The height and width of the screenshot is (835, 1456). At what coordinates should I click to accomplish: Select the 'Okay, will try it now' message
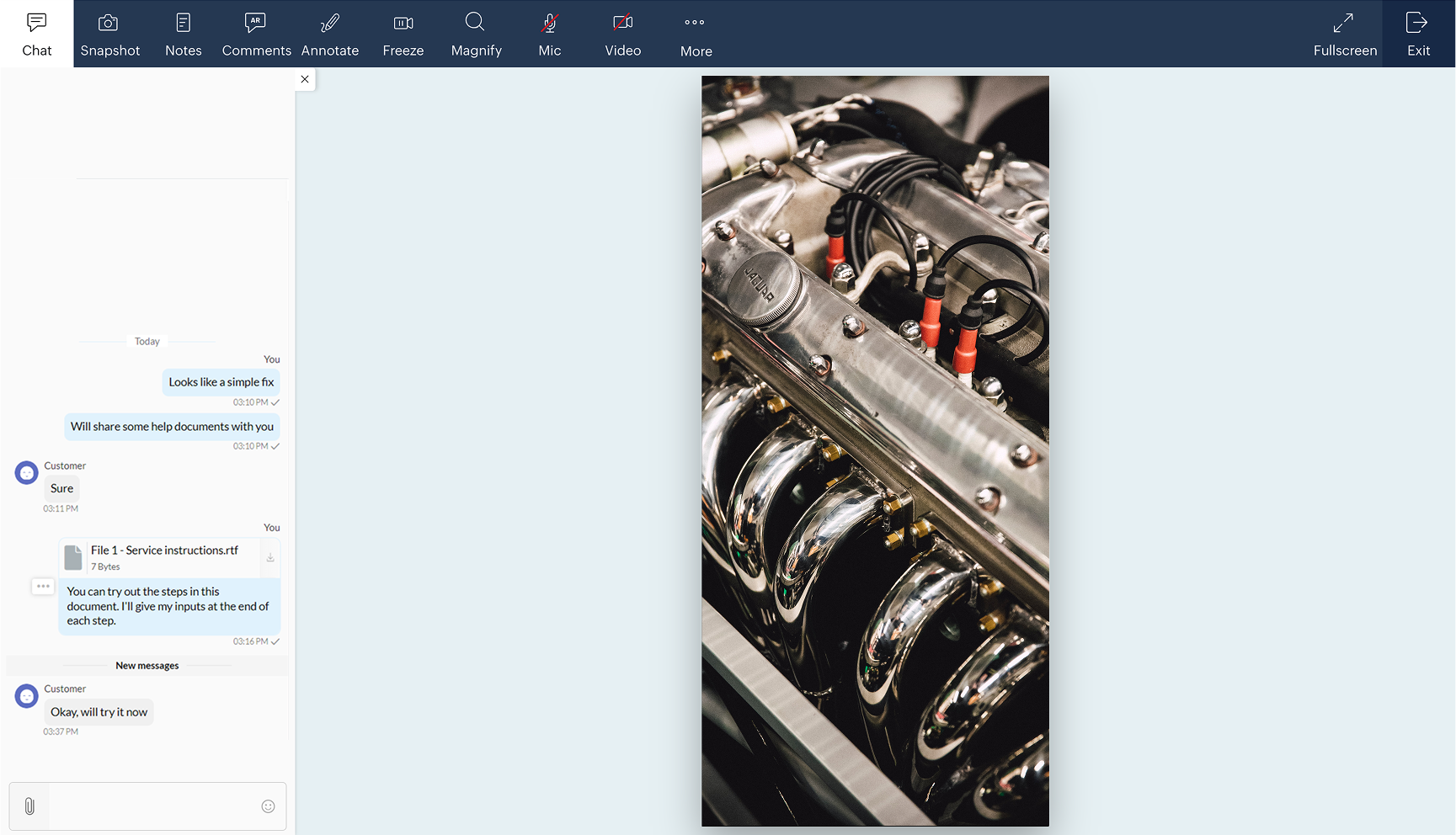click(x=99, y=712)
